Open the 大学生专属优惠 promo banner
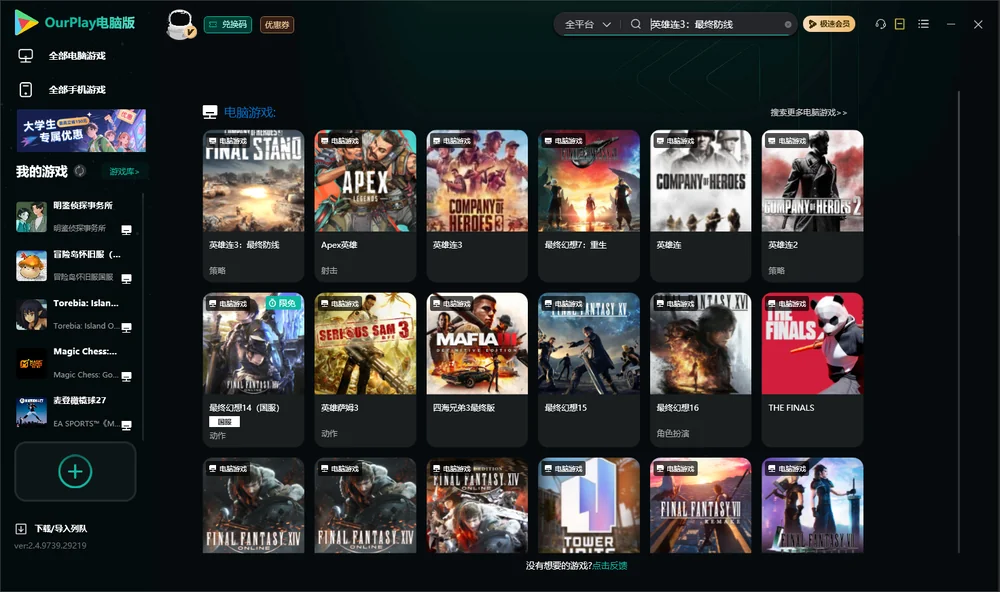 pyautogui.click(x=81, y=131)
